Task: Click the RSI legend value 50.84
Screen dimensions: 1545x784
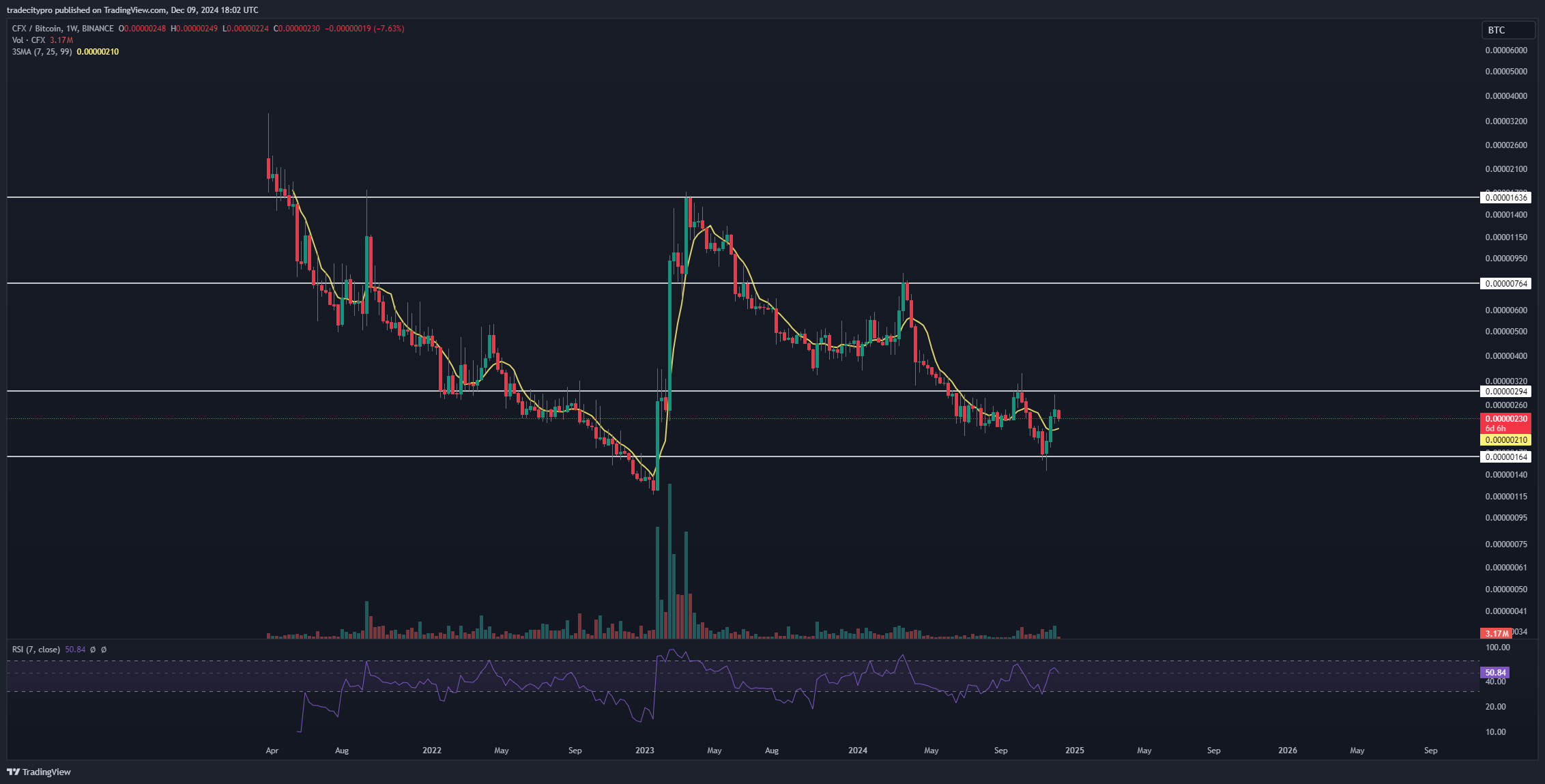Action: [x=75, y=650]
